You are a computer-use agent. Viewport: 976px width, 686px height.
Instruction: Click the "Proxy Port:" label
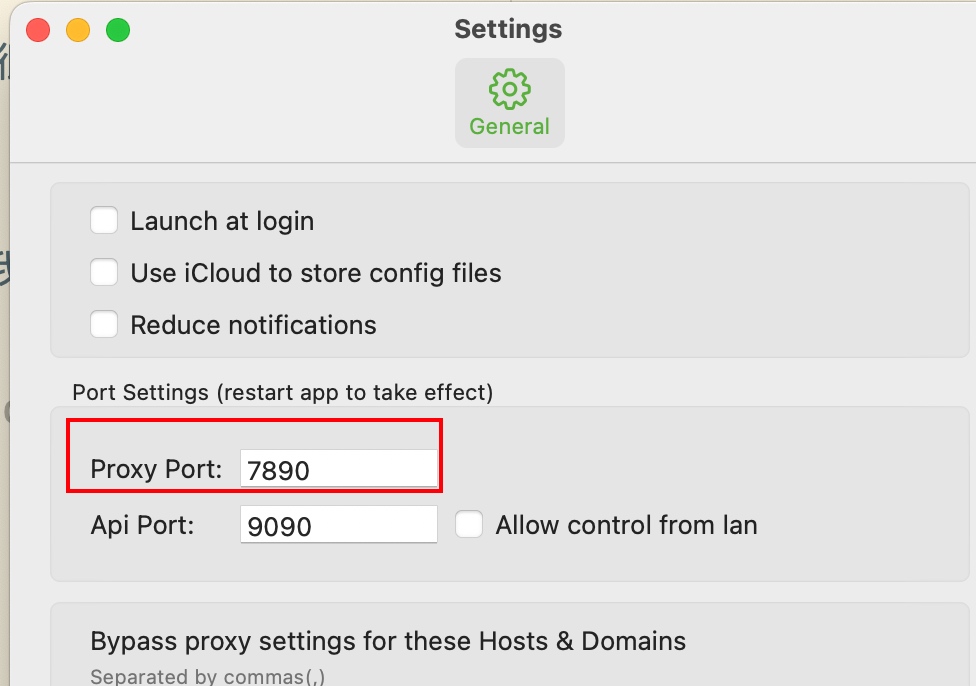point(156,469)
